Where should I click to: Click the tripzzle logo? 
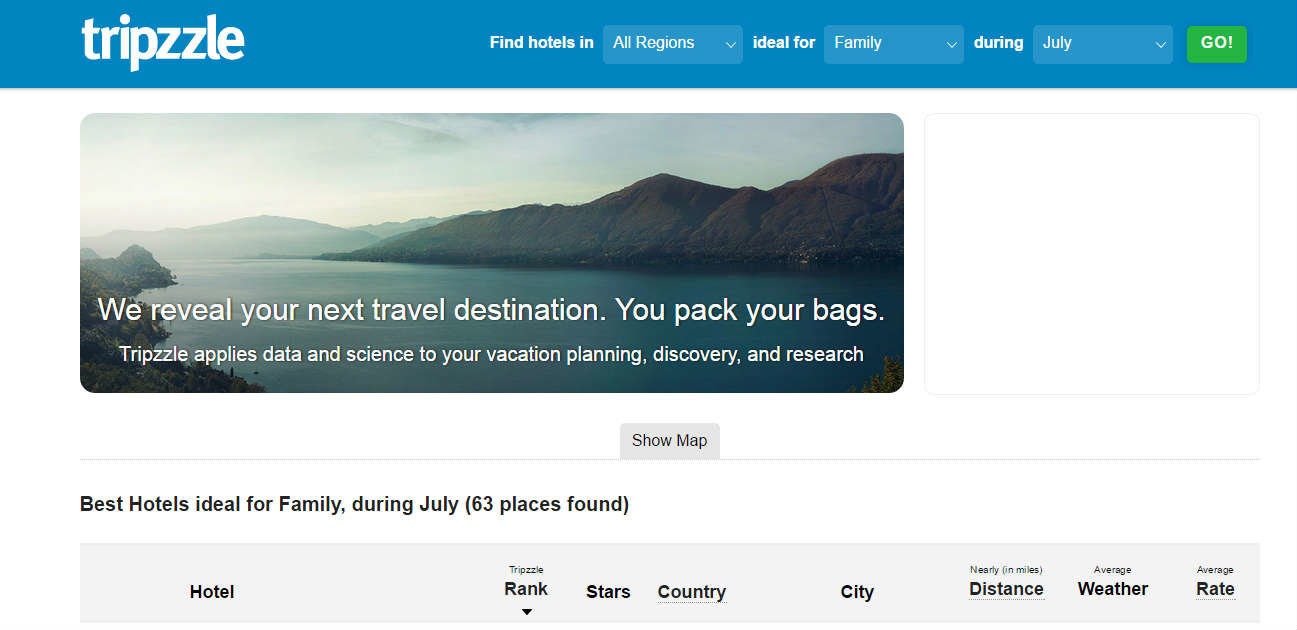click(163, 43)
